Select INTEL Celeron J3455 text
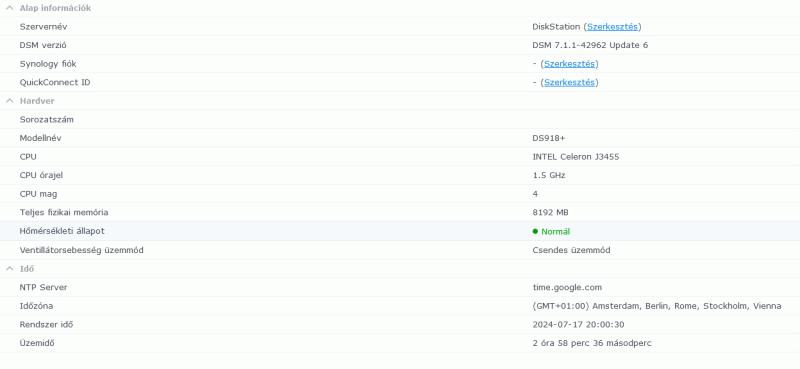Viewport: 800px width, 369px height. [x=576, y=157]
